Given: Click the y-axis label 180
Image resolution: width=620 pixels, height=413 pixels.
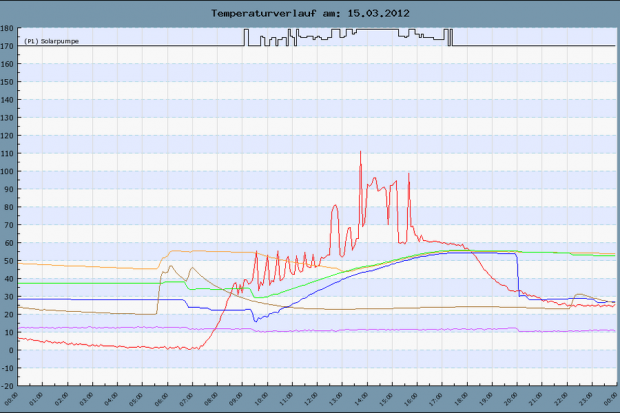Looking at the screenshot, I should click(x=7, y=28).
